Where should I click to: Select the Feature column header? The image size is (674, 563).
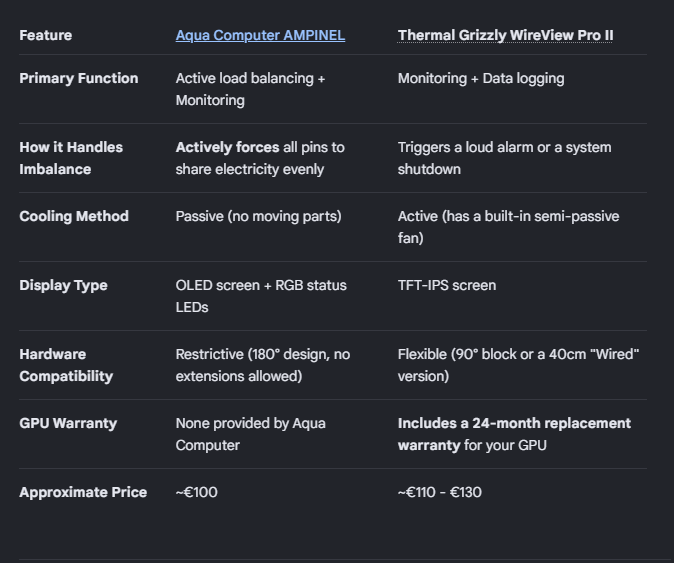[x=46, y=35]
